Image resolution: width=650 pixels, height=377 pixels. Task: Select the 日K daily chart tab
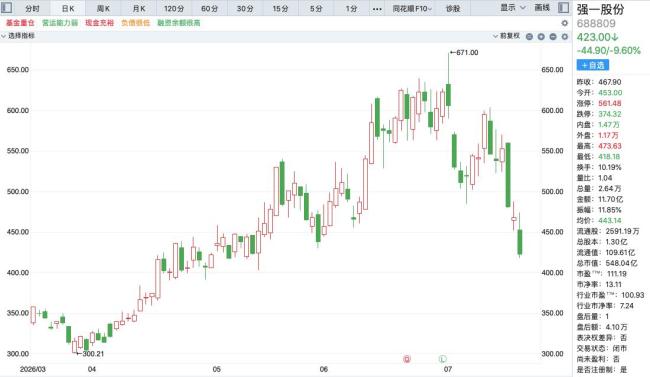(68, 8)
